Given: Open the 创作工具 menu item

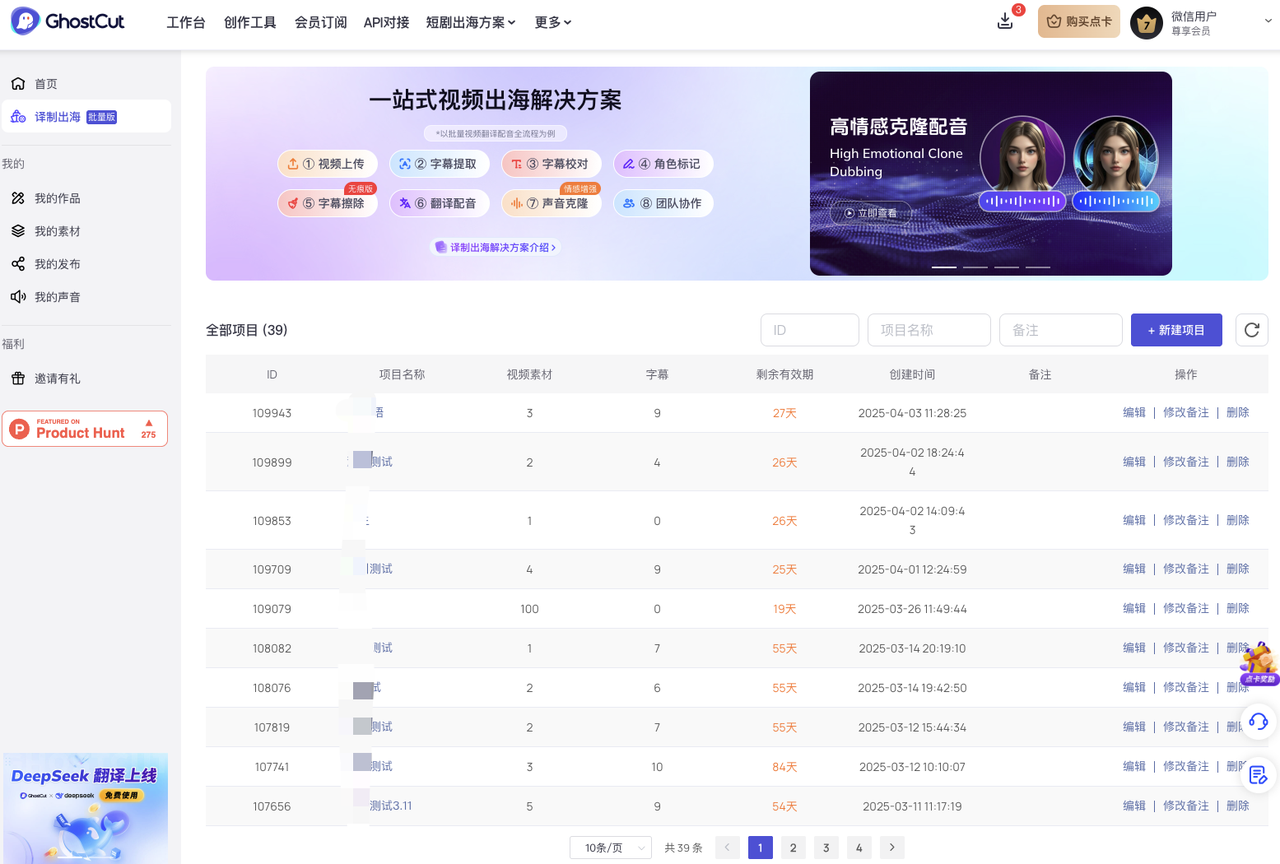Looking at the screenshot, I should coord(250,22).
